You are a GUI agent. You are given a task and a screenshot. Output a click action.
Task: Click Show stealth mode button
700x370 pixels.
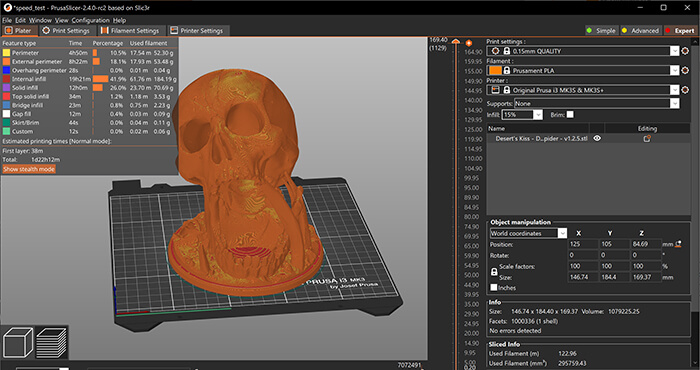coord(29,169)
